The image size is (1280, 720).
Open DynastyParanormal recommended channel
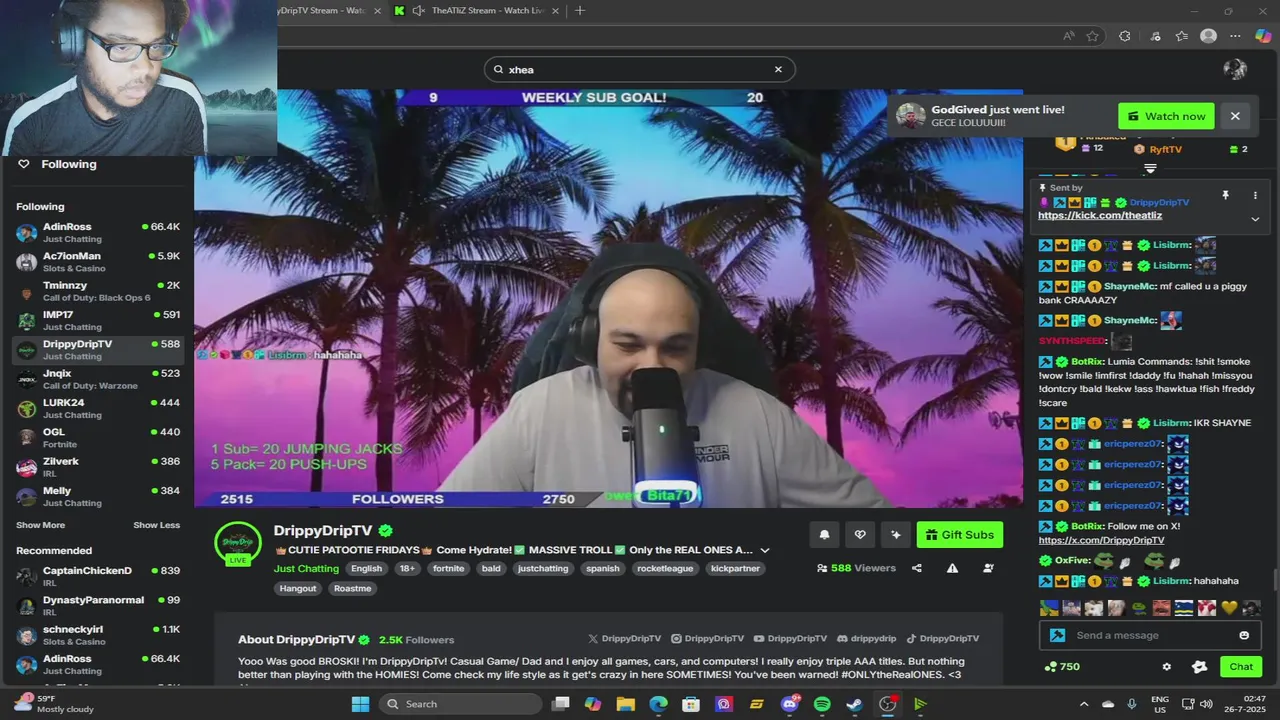97,605
